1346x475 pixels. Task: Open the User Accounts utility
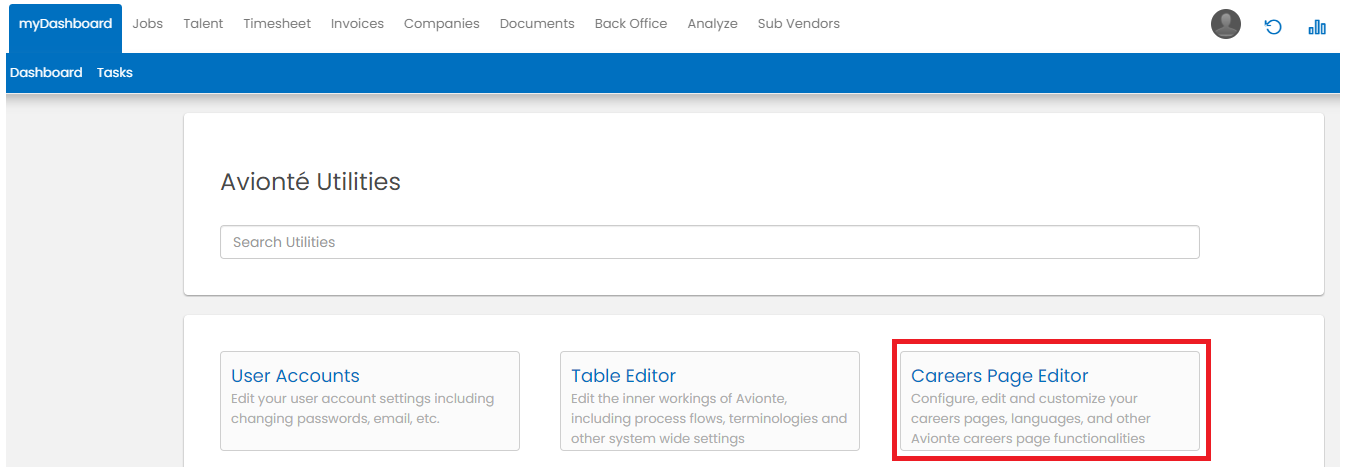[x=370, y=401]
